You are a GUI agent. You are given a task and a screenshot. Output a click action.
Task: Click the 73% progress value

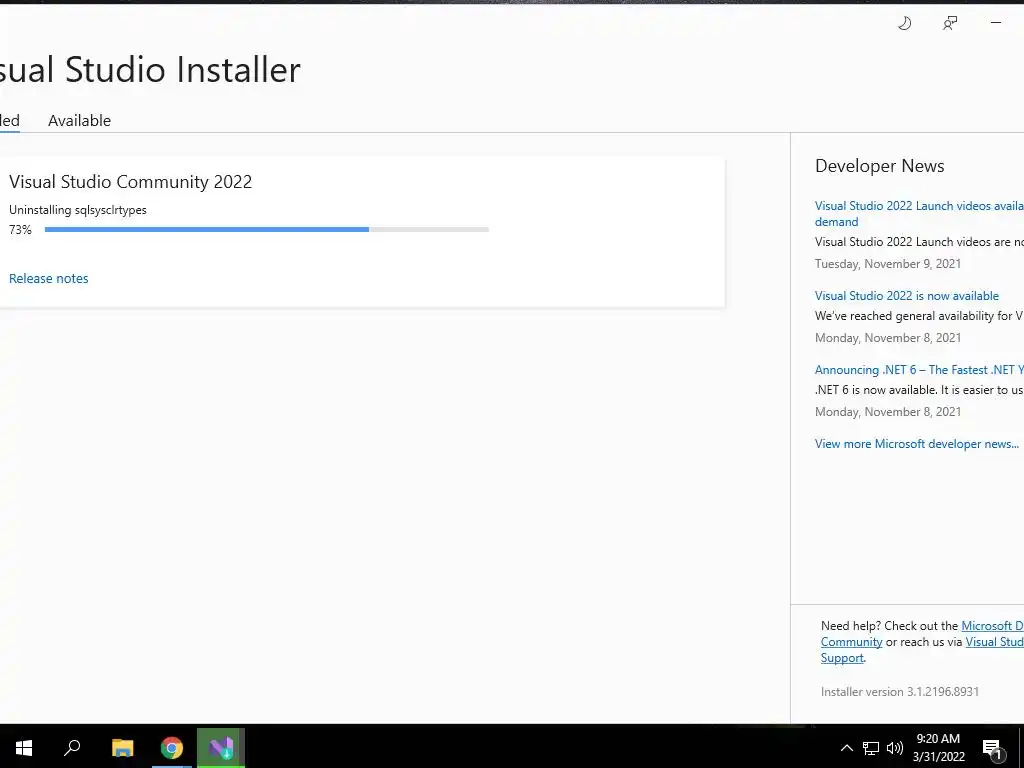click(20, 229)
